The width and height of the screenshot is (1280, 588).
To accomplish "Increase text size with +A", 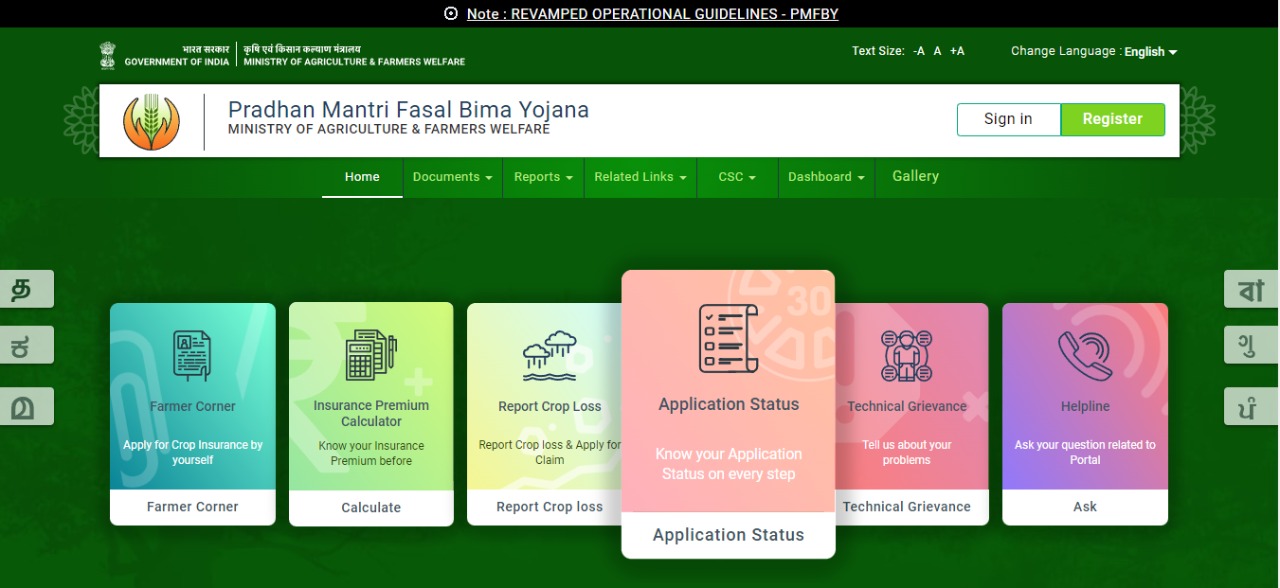I will pyautogui.click(x=957, y=51).
